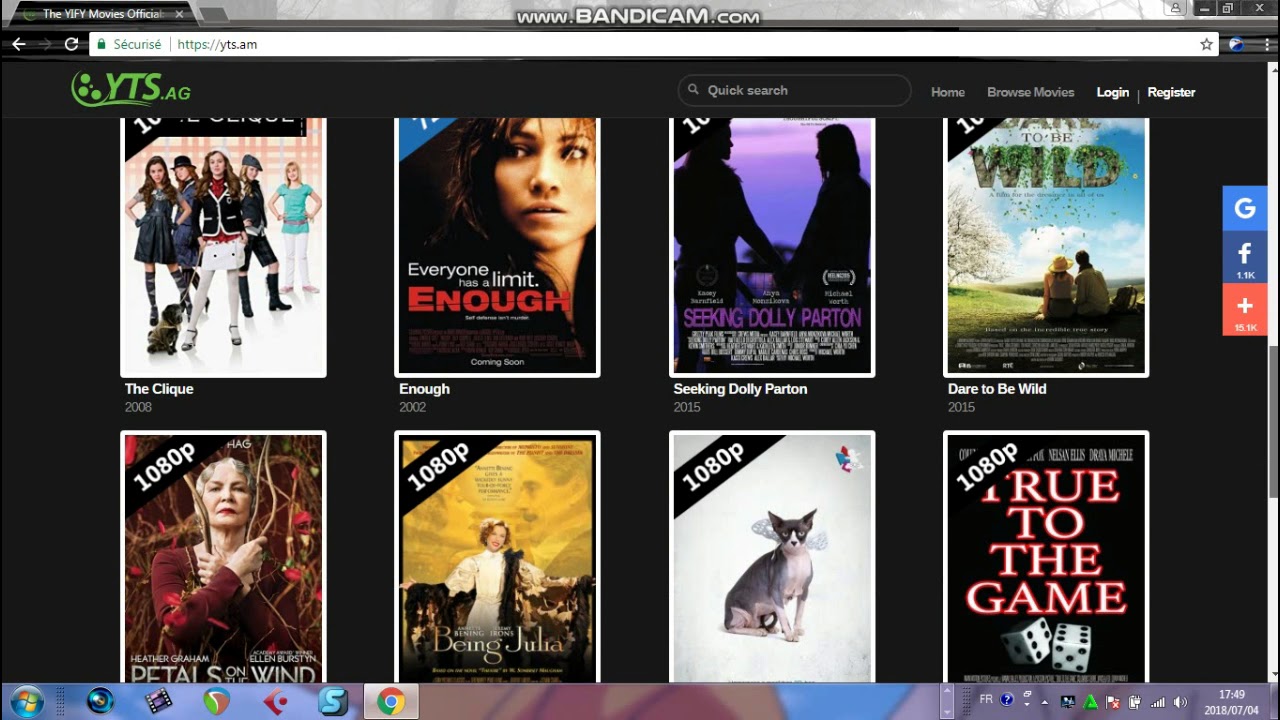
Task: Click The Clique title link
Action: tap(159, 389)
